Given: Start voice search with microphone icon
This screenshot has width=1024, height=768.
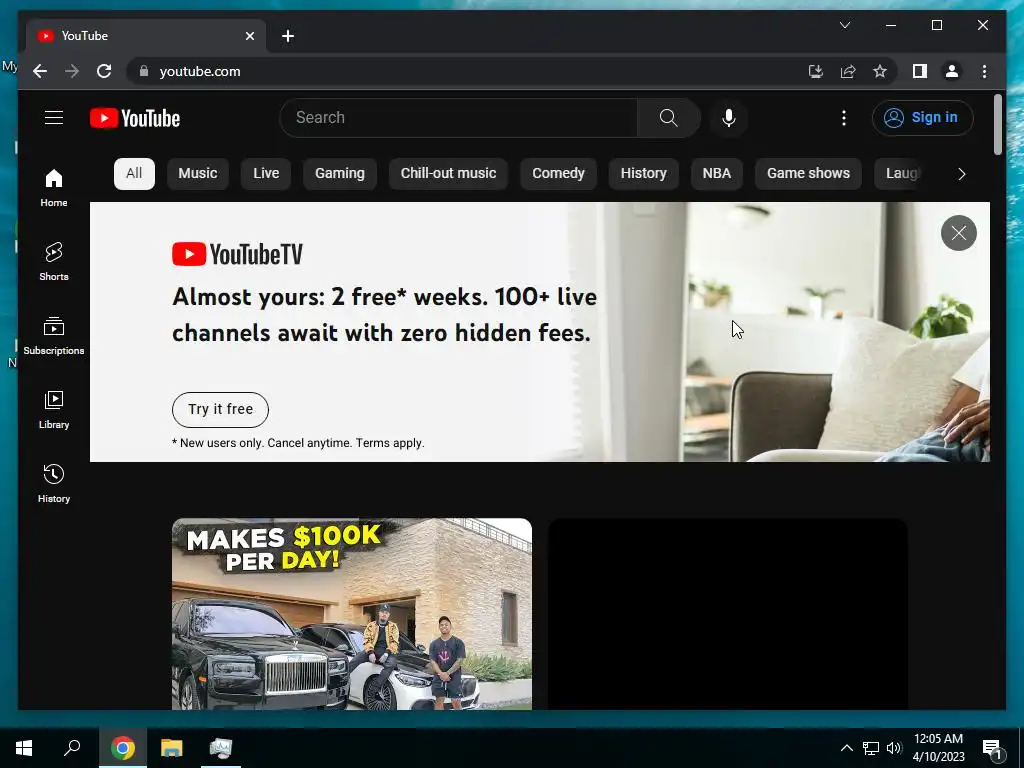Looking at the screenshot, I should pos(729,118).
